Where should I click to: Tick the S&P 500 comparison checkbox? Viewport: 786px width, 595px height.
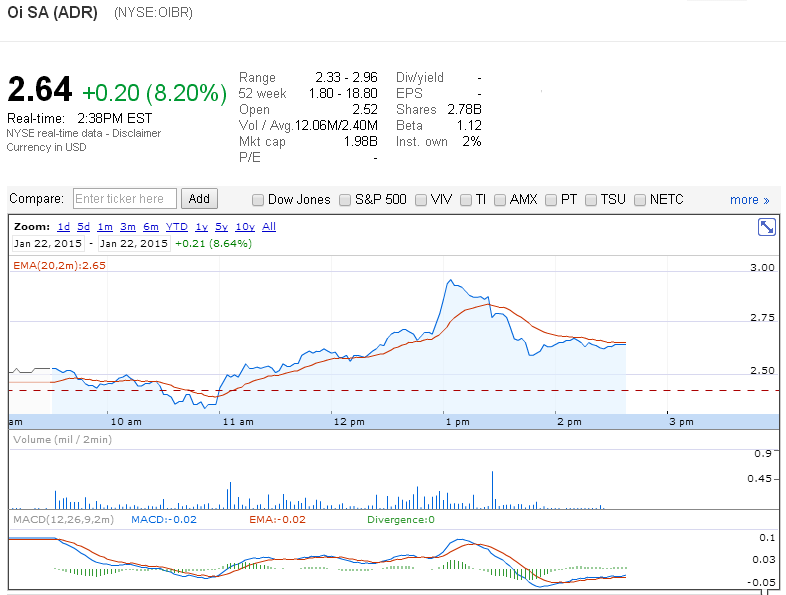(x=345, y=200)
